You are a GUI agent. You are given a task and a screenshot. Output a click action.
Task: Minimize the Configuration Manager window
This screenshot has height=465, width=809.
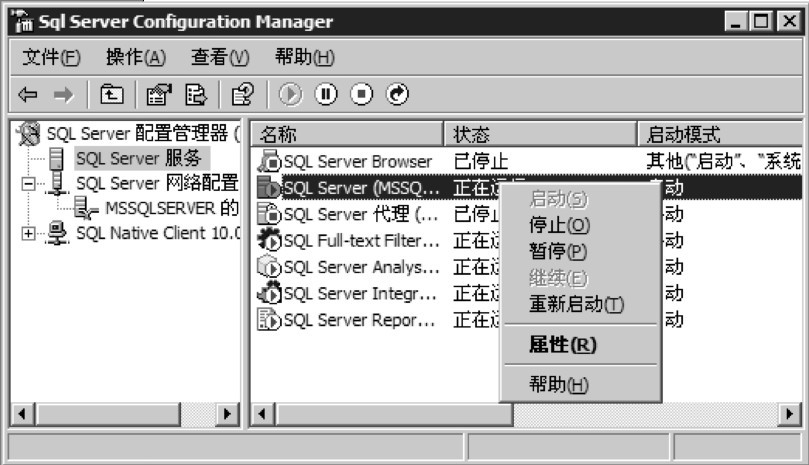pyautogui.click(x=736, y=21)
